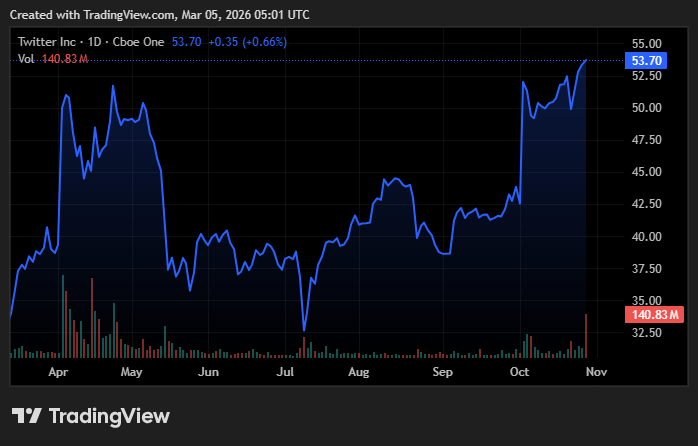
Task: Click the Oct label on time axis
Action: [519, 372]
